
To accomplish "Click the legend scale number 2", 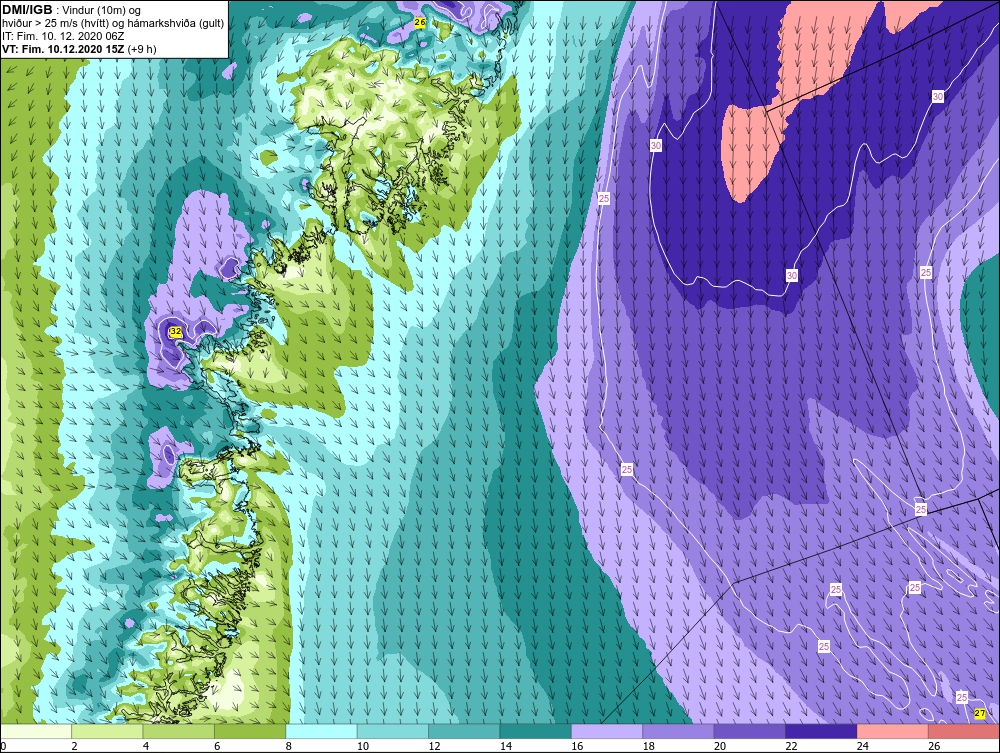I will tap(75, 746).
